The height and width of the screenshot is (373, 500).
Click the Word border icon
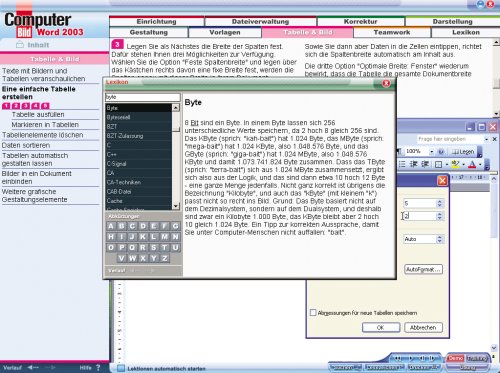point(438,164)
